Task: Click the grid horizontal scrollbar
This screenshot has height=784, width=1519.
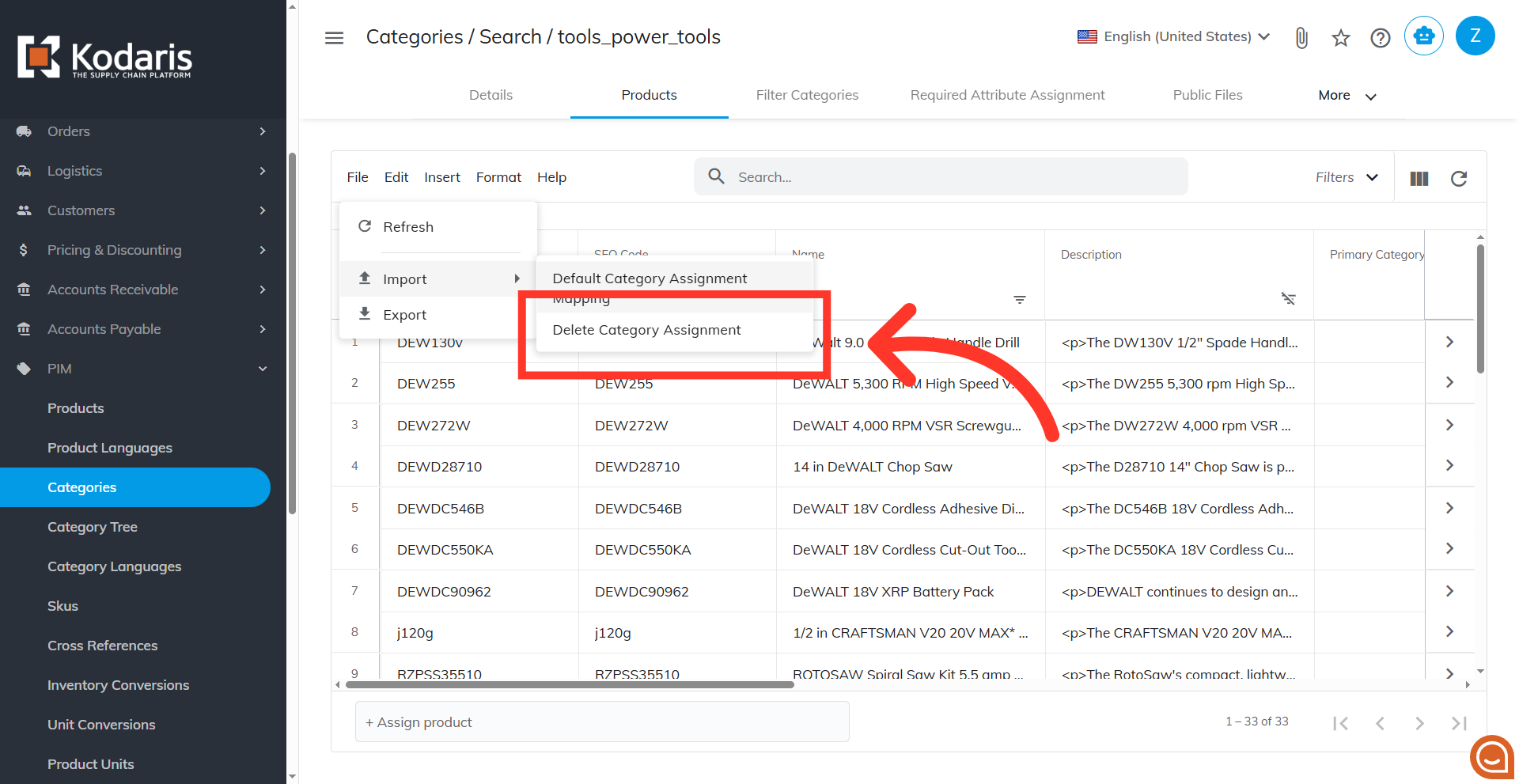Action: point(570,685)
